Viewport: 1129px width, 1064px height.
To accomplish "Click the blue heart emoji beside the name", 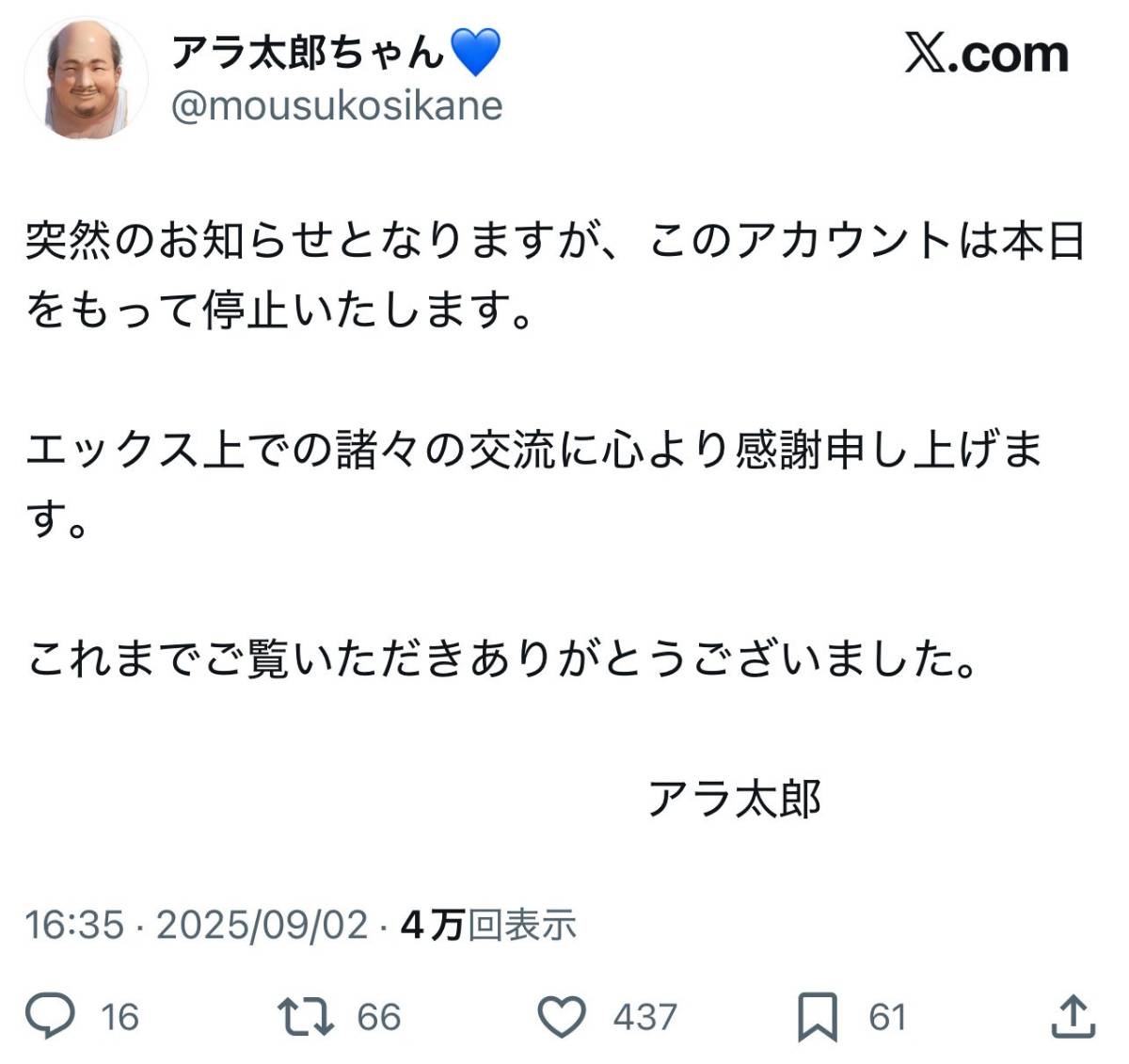I will 475,52.
